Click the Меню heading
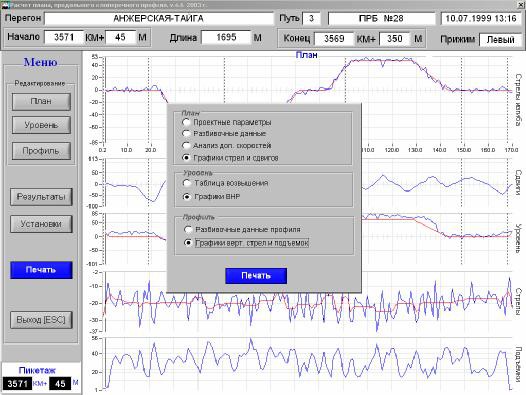The image size is (526, 395). (41, 62)
